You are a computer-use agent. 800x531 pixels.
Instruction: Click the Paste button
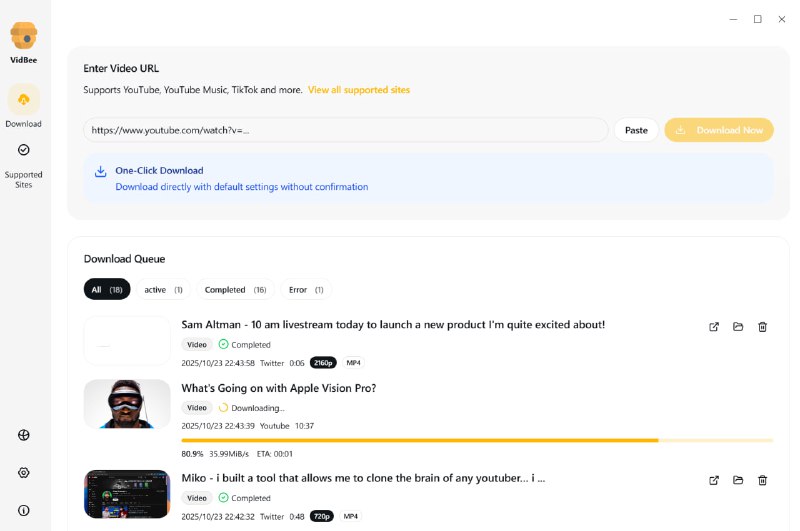click(636, 130)
